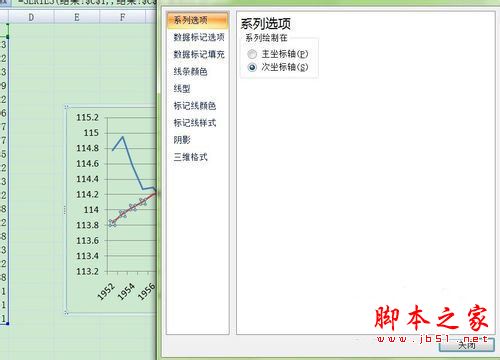Click axis value 114 on chart
500x360 pixels.
[91, 210]
